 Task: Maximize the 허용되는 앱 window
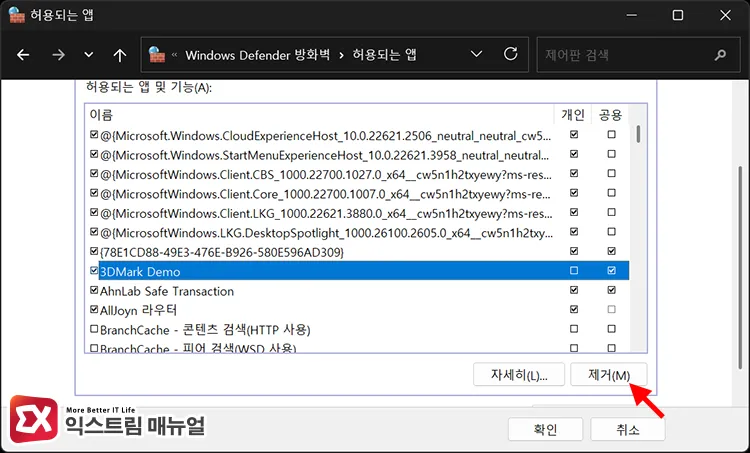click(x=678, y=15)
